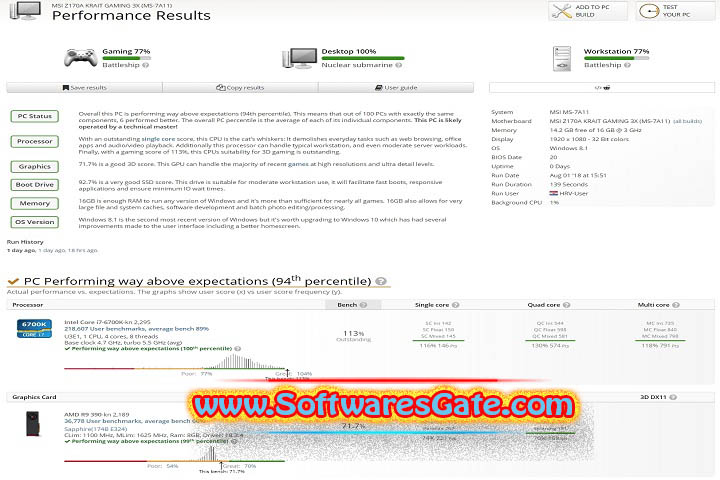Jump to Graphics section

point(35,167)
